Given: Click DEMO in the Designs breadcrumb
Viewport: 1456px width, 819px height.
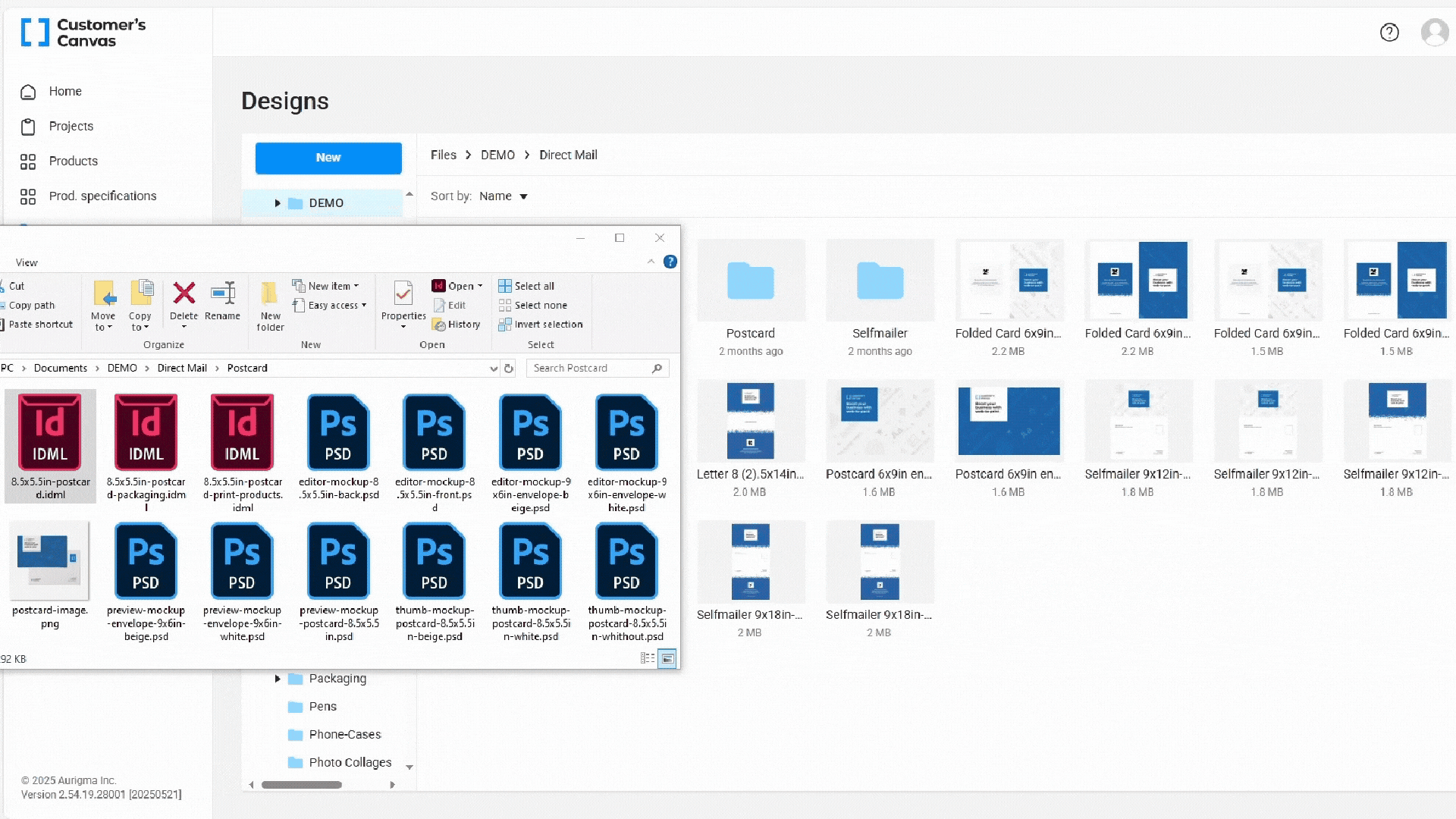Looking at the screenshot, I should (x=497, y=155).
